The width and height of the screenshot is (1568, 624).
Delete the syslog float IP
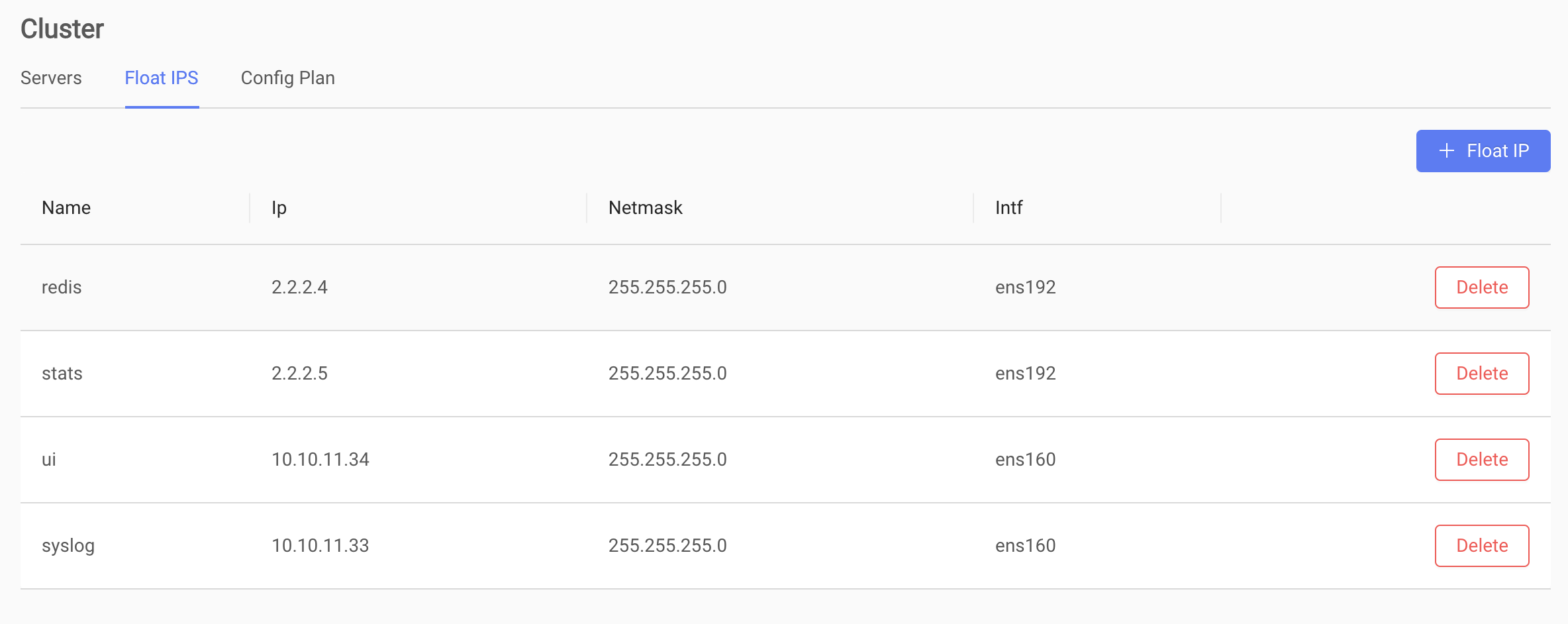click(1482, 546)
